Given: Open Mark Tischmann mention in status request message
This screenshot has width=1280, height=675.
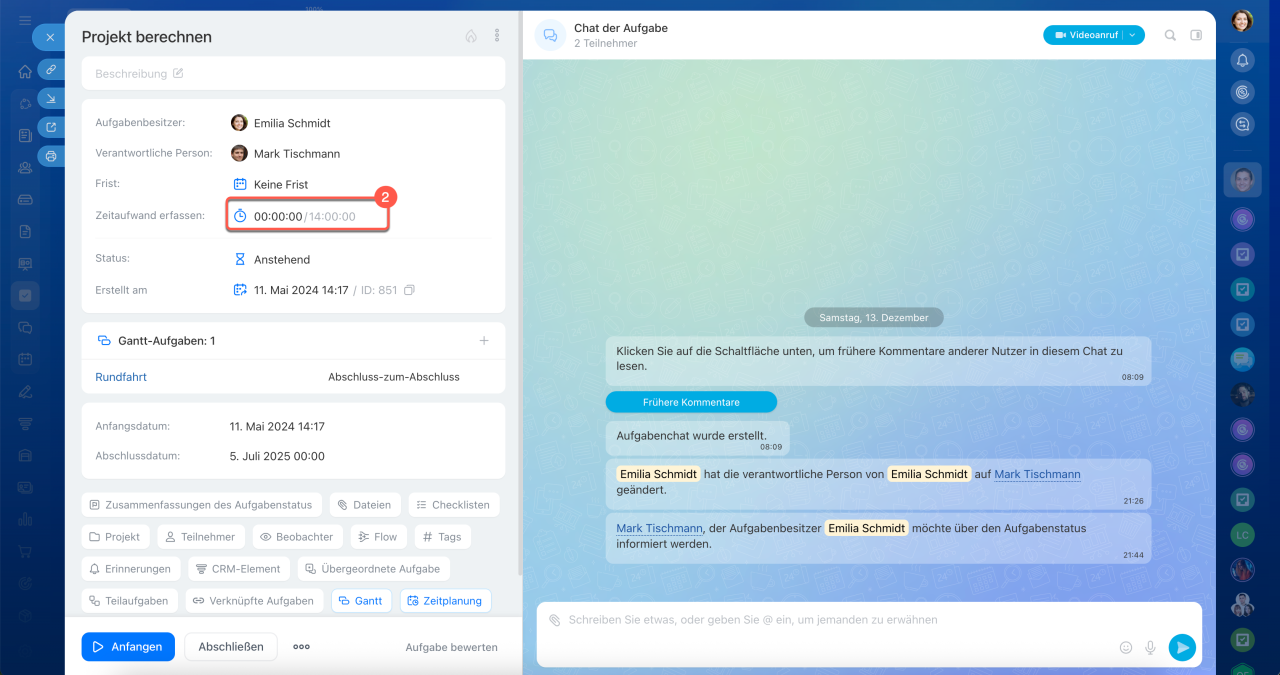Looking at the screenshot, I should [659, 528].
